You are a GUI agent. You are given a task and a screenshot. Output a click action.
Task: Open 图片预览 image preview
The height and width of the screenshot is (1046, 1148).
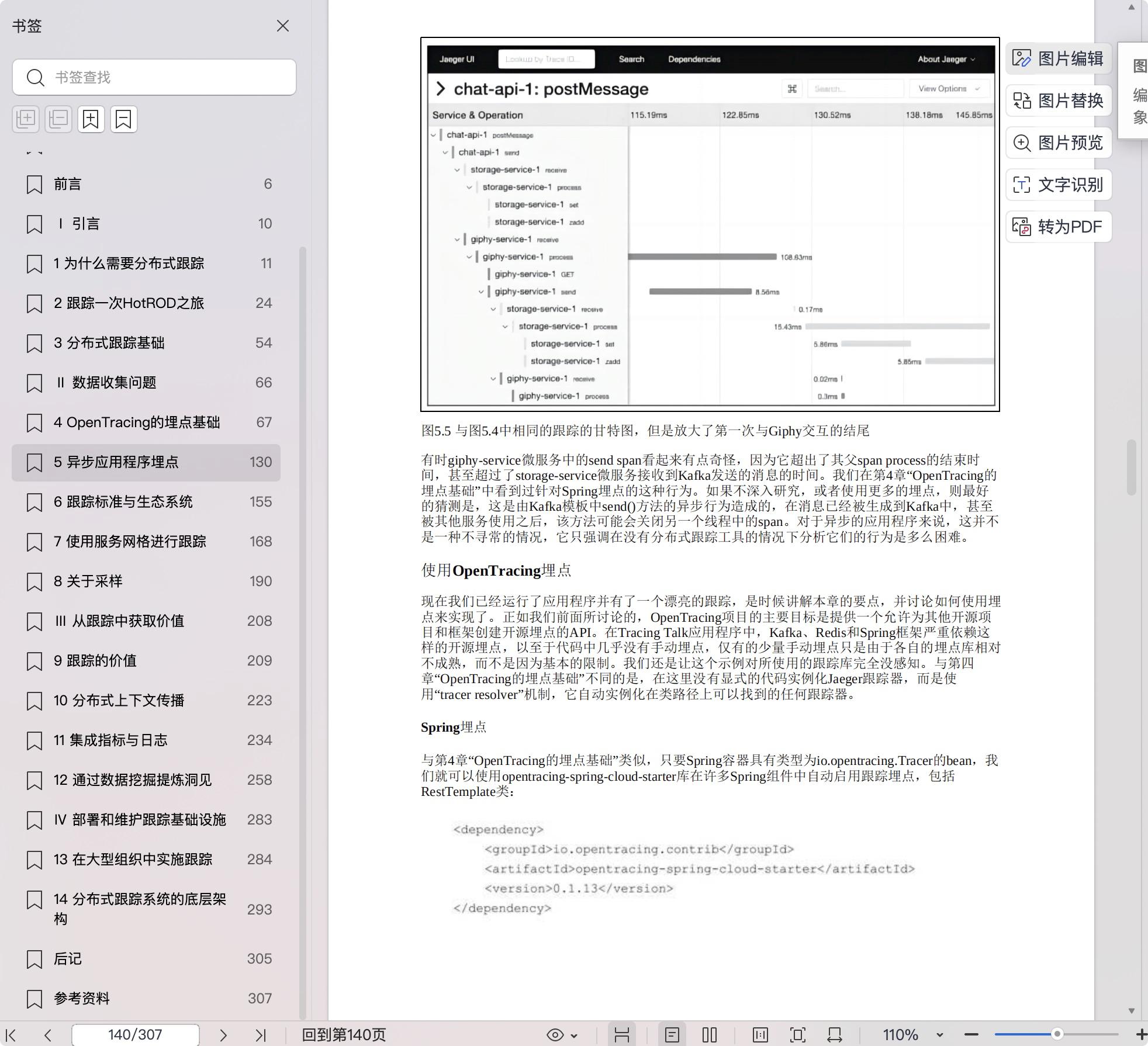(x=1059, y=143)
